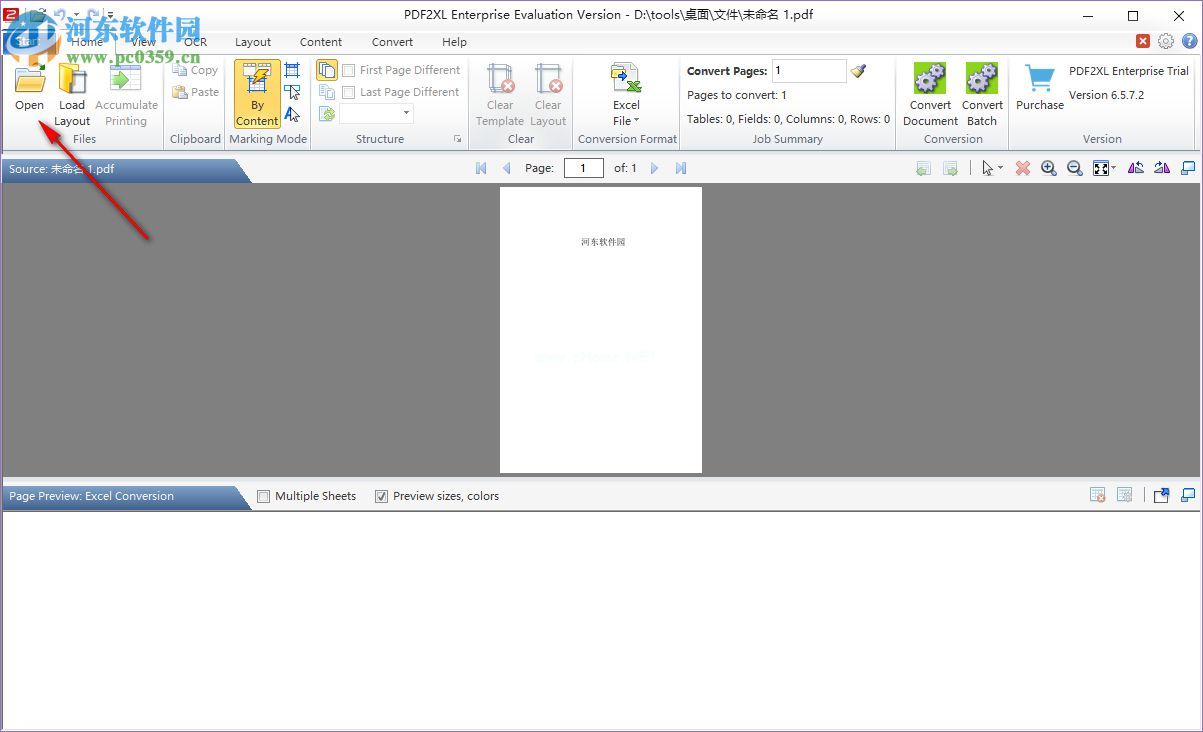This screenshot has height=732, width=1203.
Task: Go to the next page arrow
Action: pos(655,168)
